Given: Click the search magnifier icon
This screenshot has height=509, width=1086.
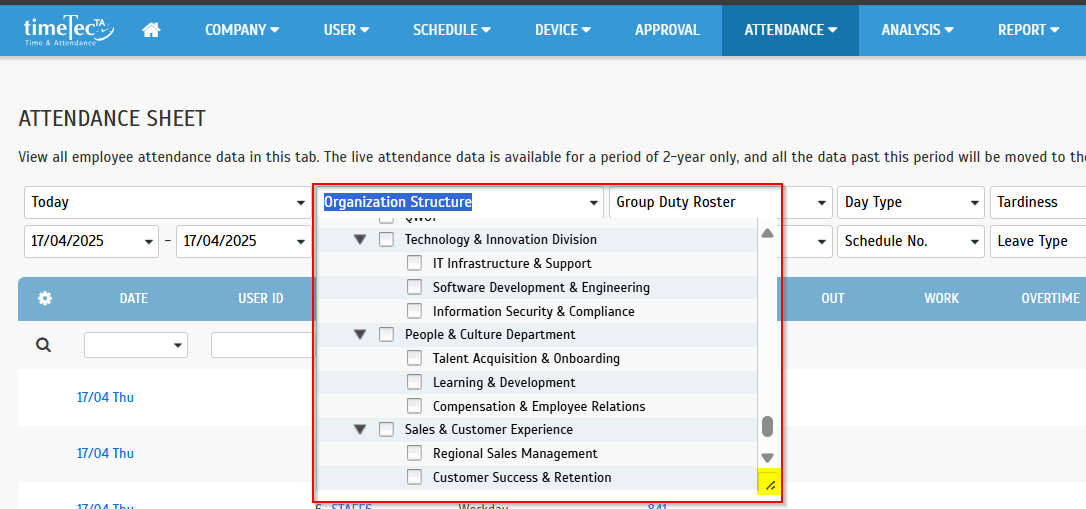Looking at the screenshot, I should pos(43,345).
